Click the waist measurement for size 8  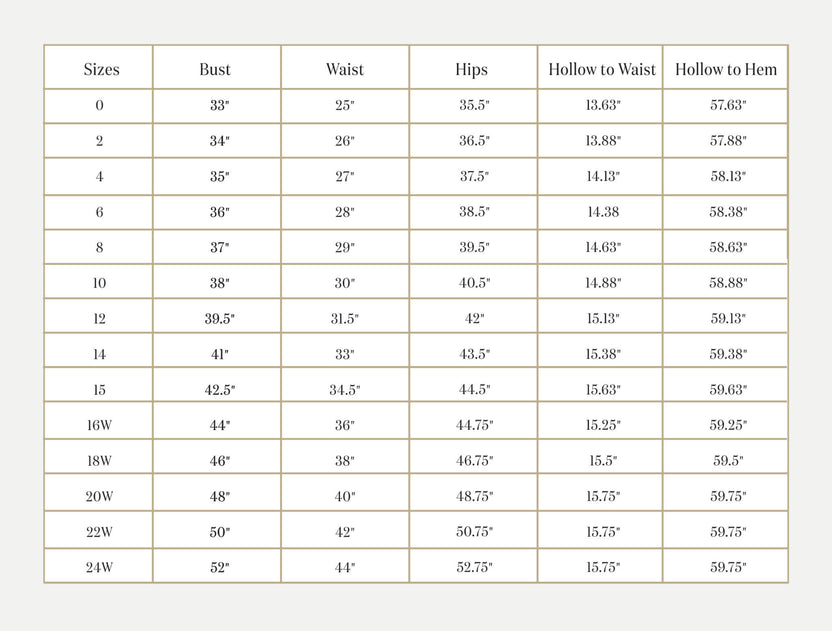(x=345, y=247)
